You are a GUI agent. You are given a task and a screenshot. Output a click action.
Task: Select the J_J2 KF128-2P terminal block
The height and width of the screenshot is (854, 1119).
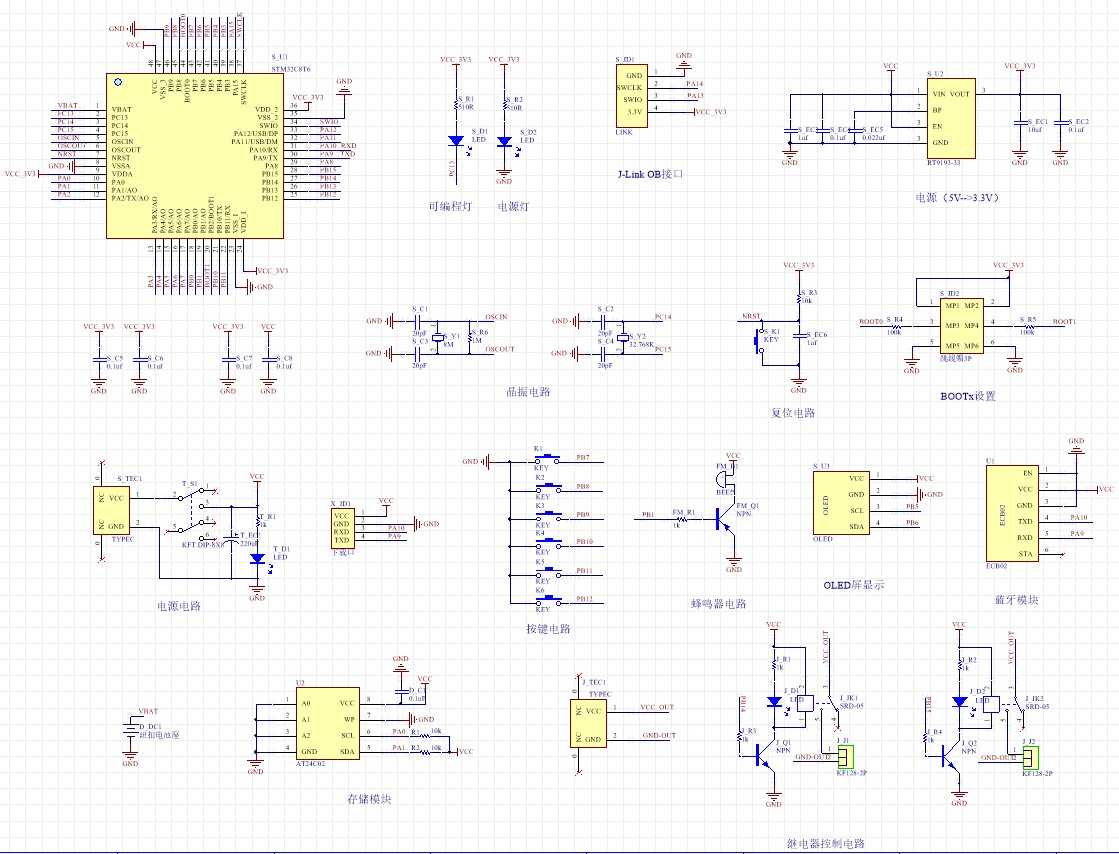1031,753
